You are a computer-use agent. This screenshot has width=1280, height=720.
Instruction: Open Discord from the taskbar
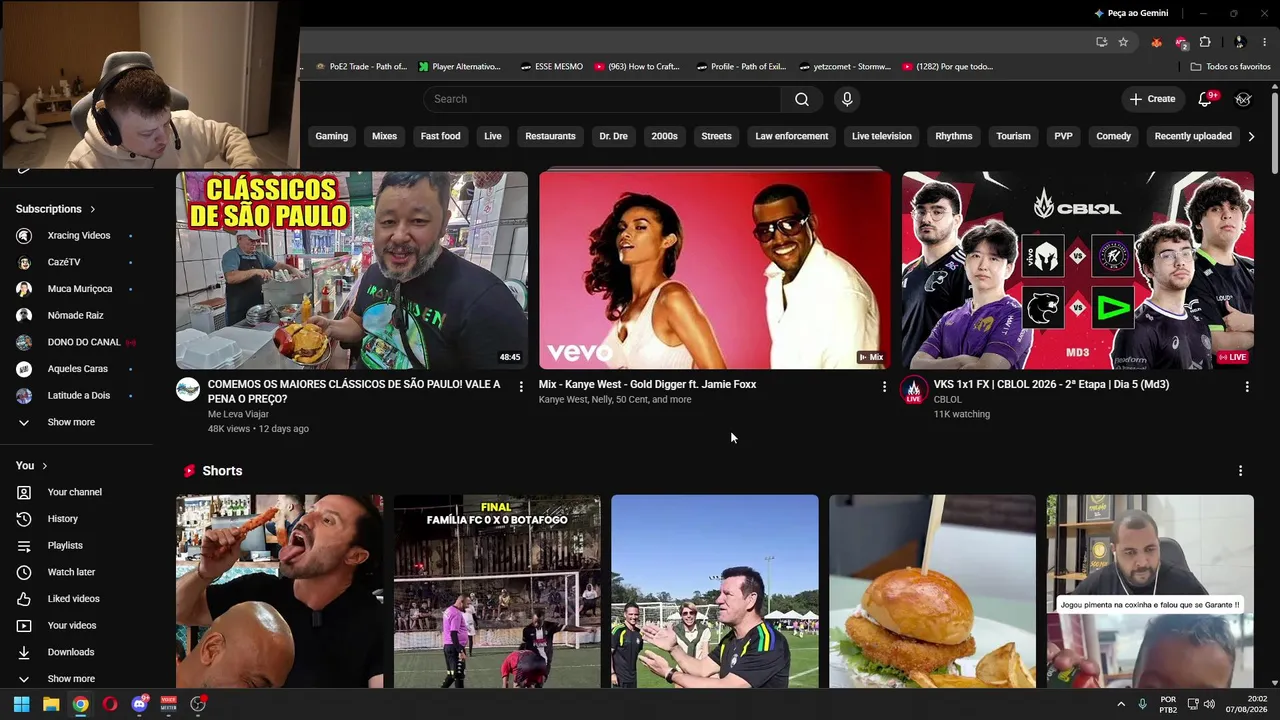(x=139, y=704)
